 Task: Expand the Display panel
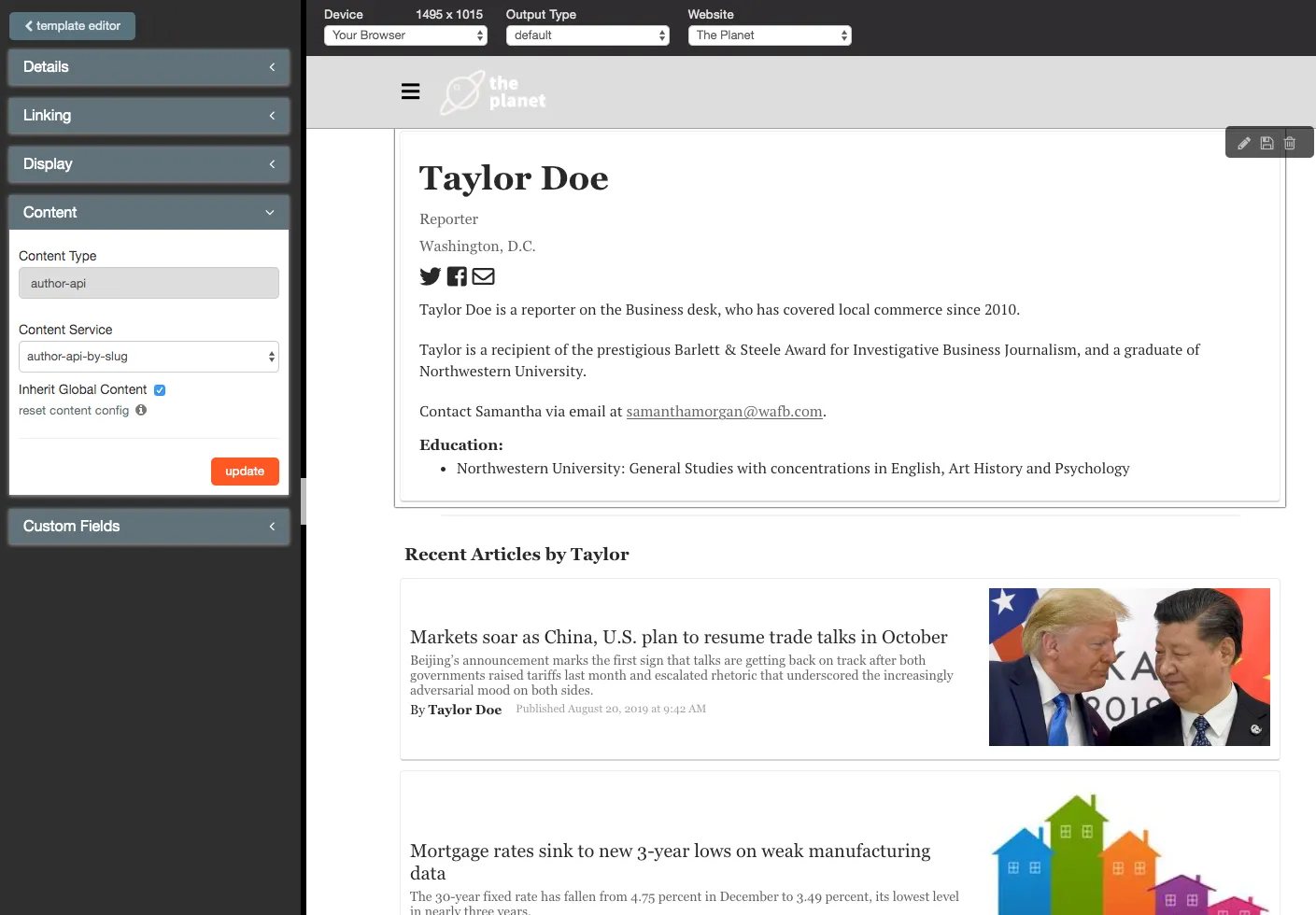[x=149, y=164]
